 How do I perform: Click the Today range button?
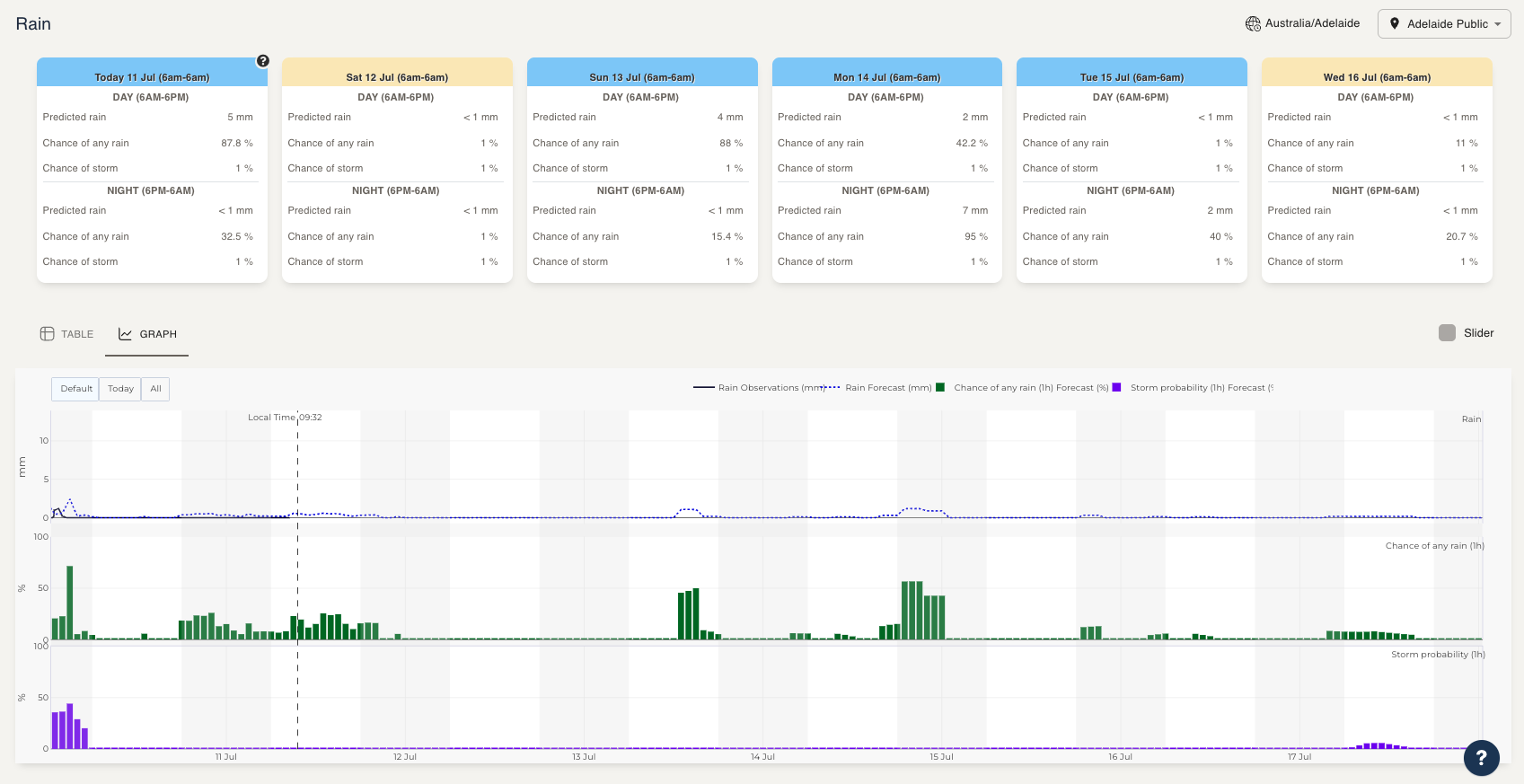pos(120,389)
